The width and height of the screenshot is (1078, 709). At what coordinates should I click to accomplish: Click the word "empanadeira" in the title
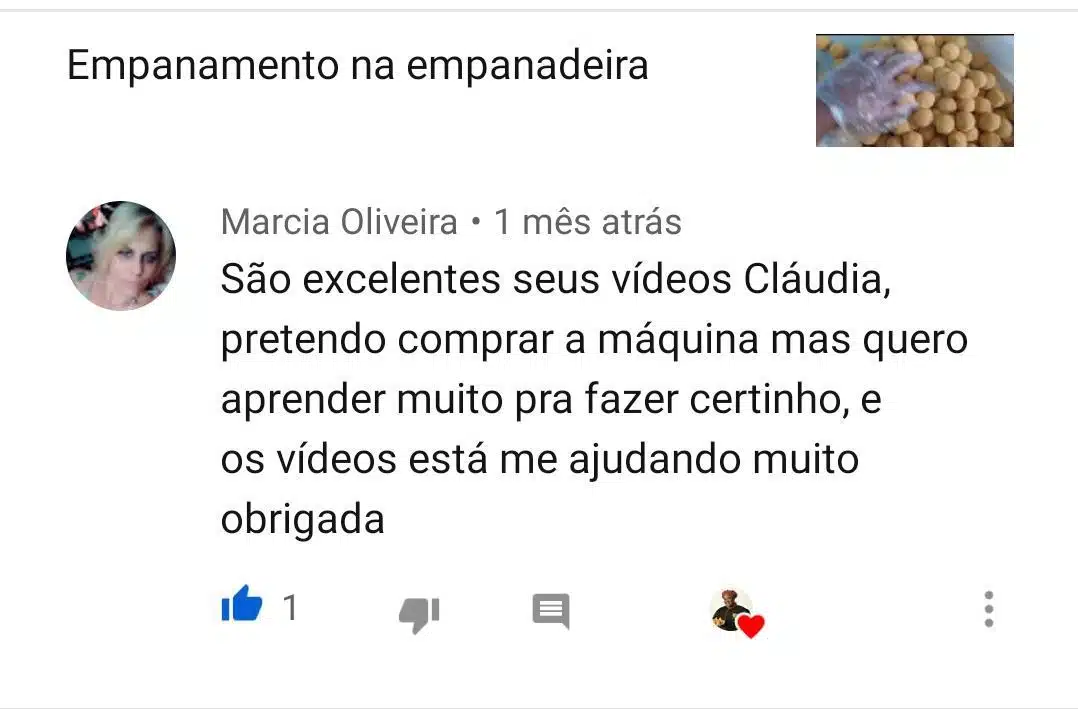tap(527, 66)
